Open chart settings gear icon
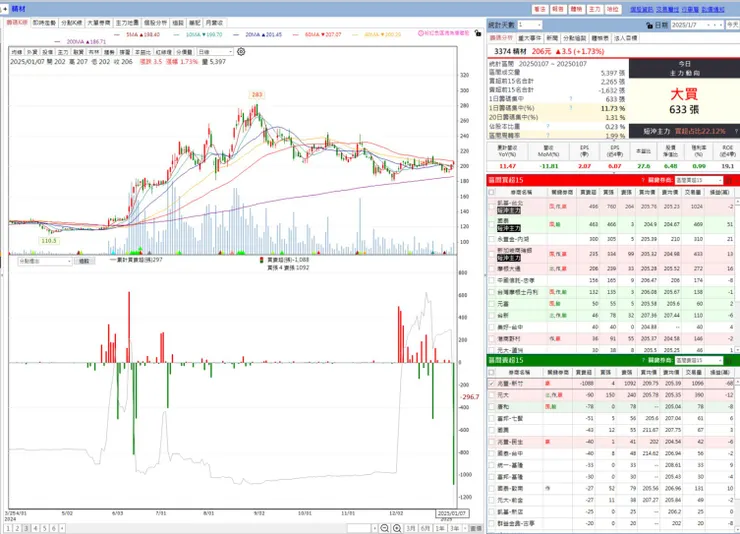This screenshot has height=534, width=740. coord(241,51)
